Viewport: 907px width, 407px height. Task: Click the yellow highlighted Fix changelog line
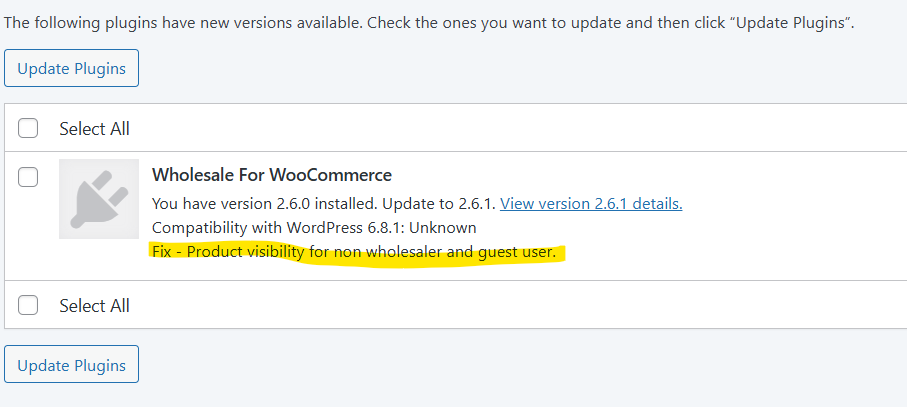click(354, 252)
